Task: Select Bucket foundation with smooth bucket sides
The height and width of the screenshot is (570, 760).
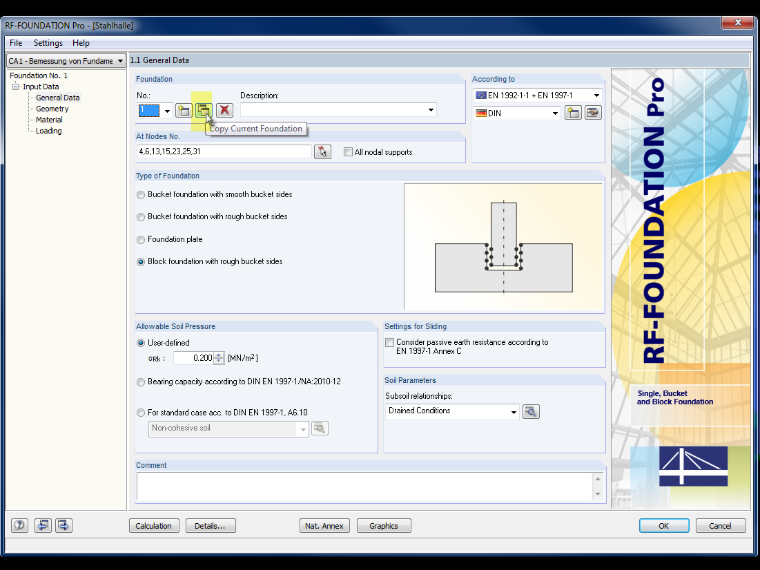Action: (141, 195)
